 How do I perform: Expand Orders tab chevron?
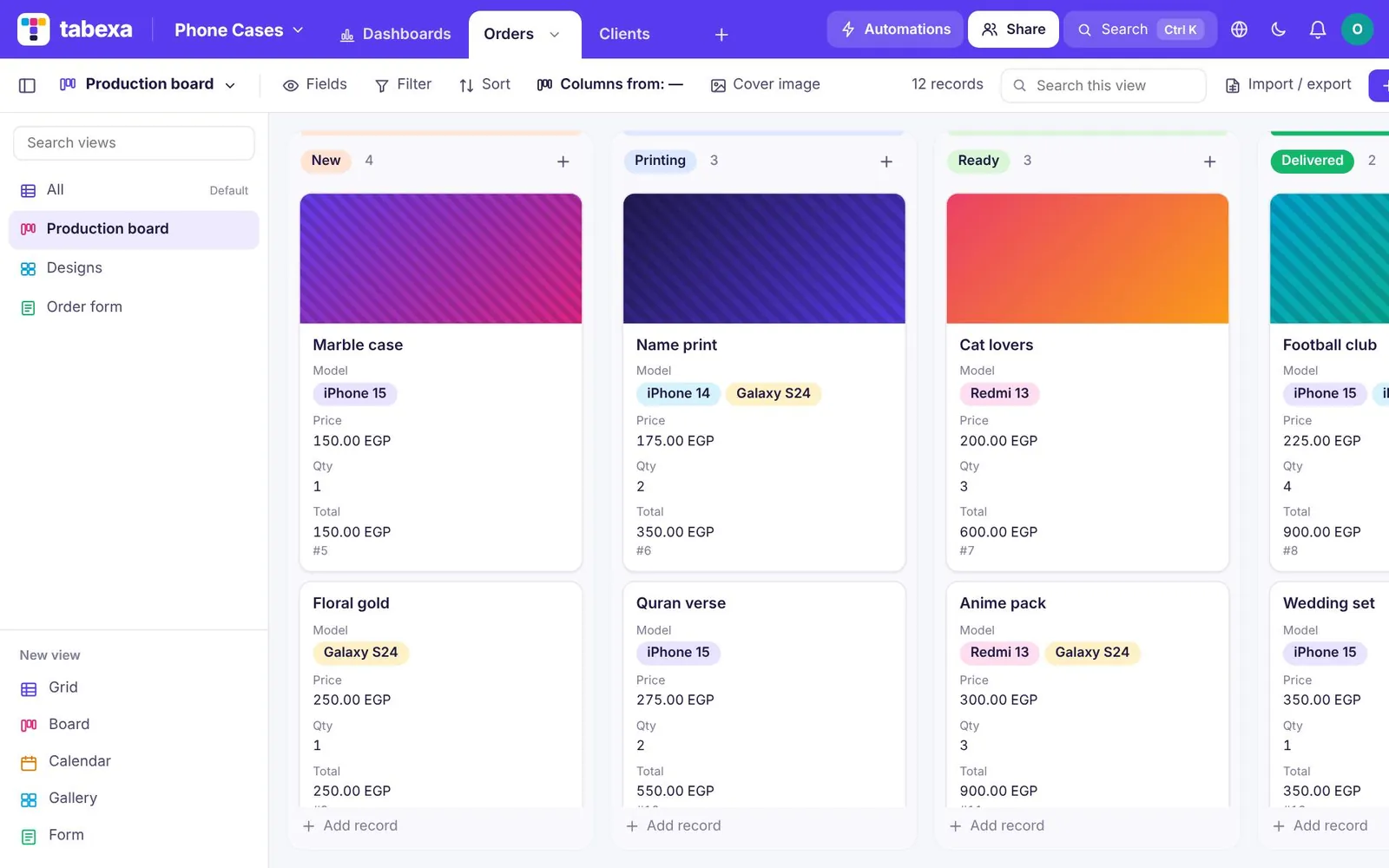click(554, 34)
